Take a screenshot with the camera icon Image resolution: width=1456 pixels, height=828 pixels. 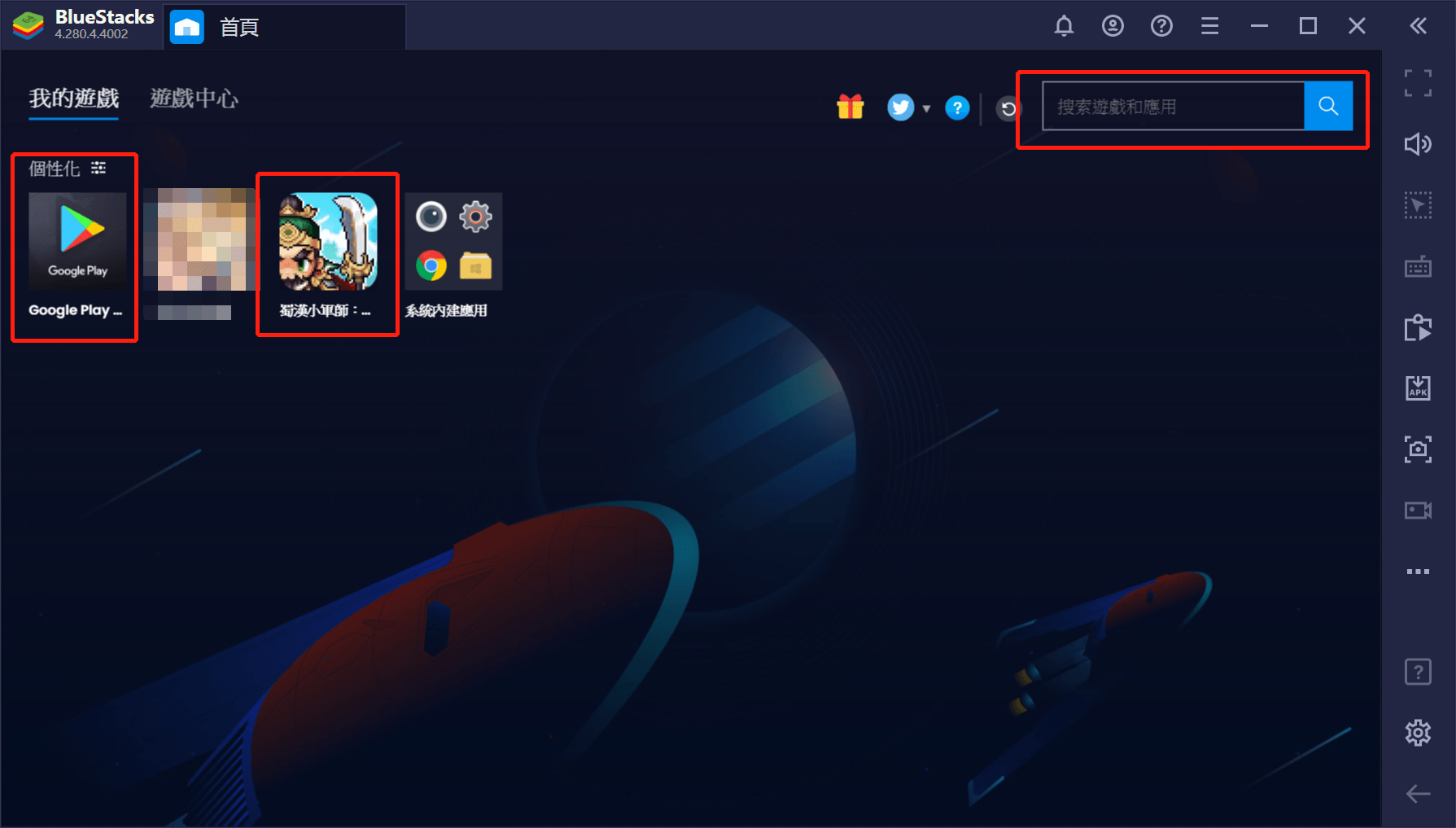1418,449
